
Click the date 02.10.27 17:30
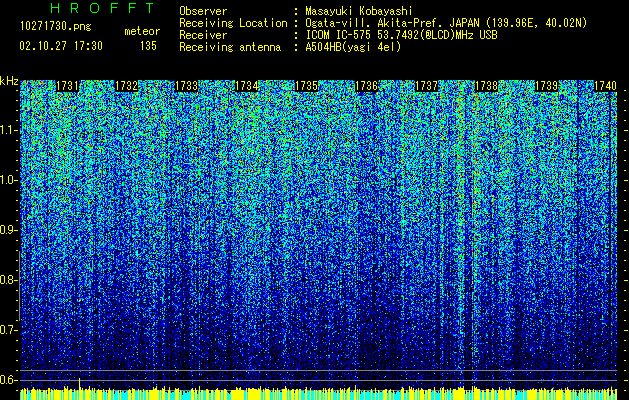point(61,46)
